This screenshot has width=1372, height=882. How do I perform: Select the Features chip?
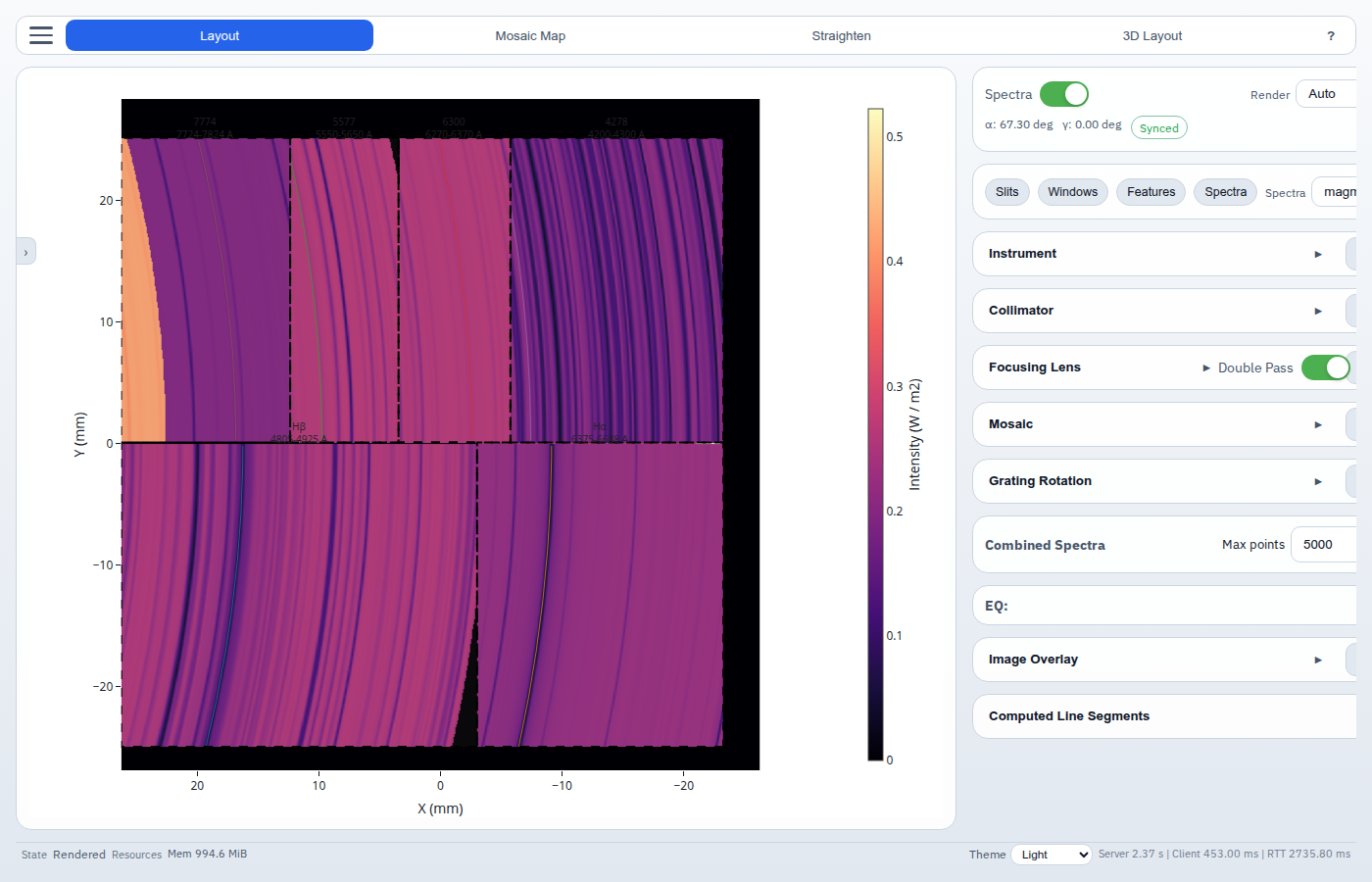pyautogui.click(x=1151, y=192)
